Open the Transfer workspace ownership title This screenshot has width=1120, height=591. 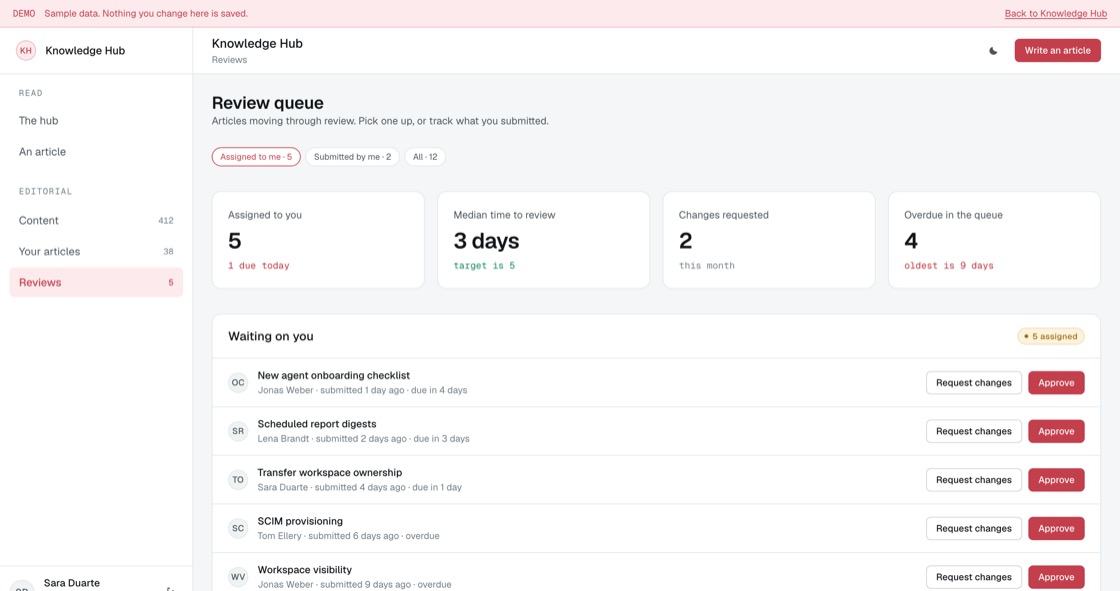(329, 472)
